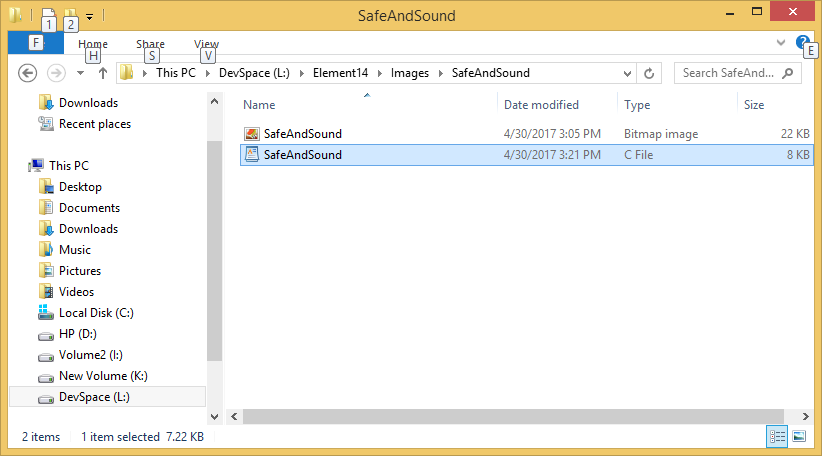The image size is (822, 456).
Task: Switch to Details view layout
Action: tap(777, 436)
